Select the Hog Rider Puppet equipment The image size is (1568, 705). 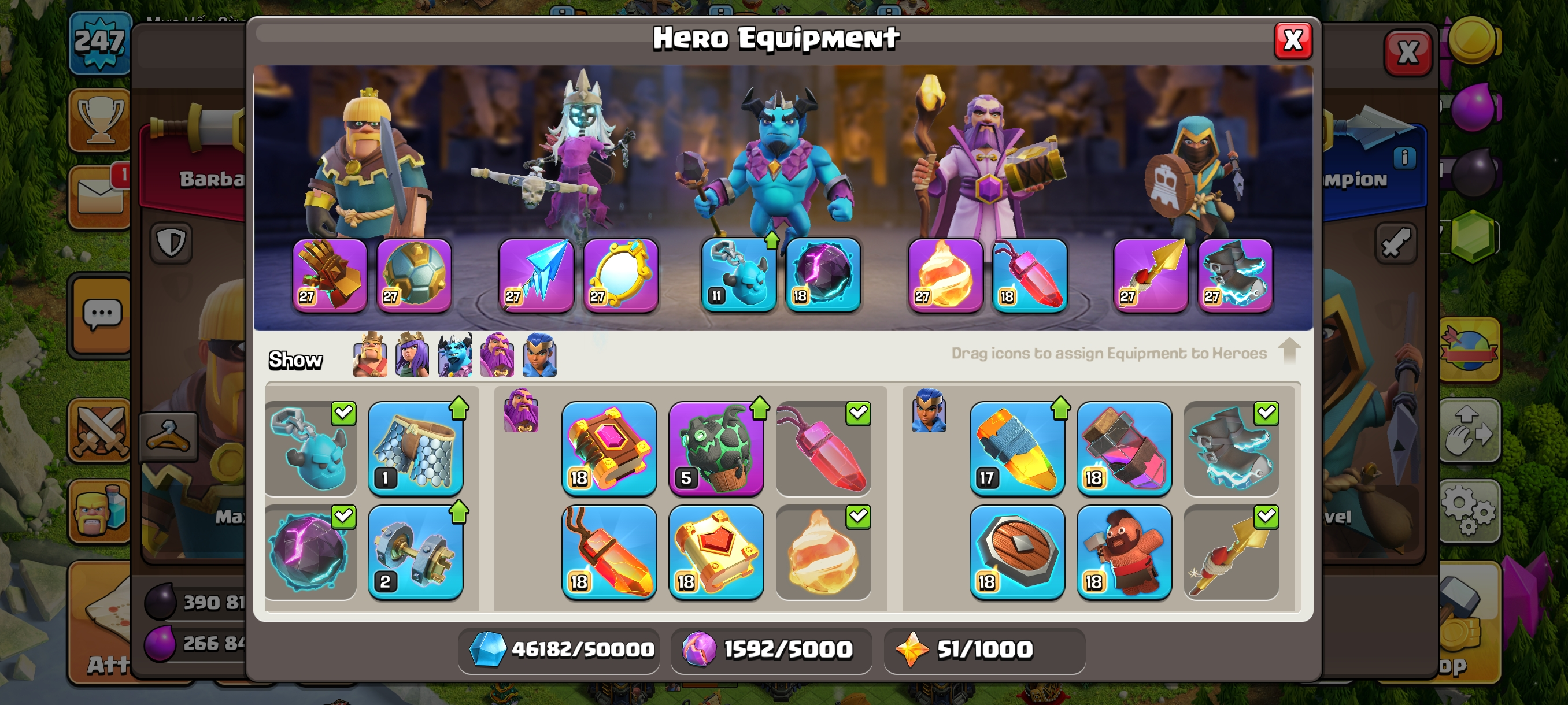1123,552
